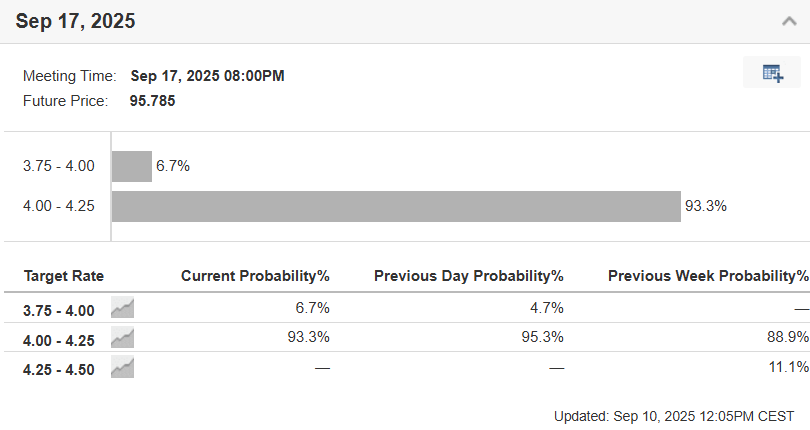Click the 3.75 - 4.00 target rate label in table
810x430 pixels.
coord(59,311)
